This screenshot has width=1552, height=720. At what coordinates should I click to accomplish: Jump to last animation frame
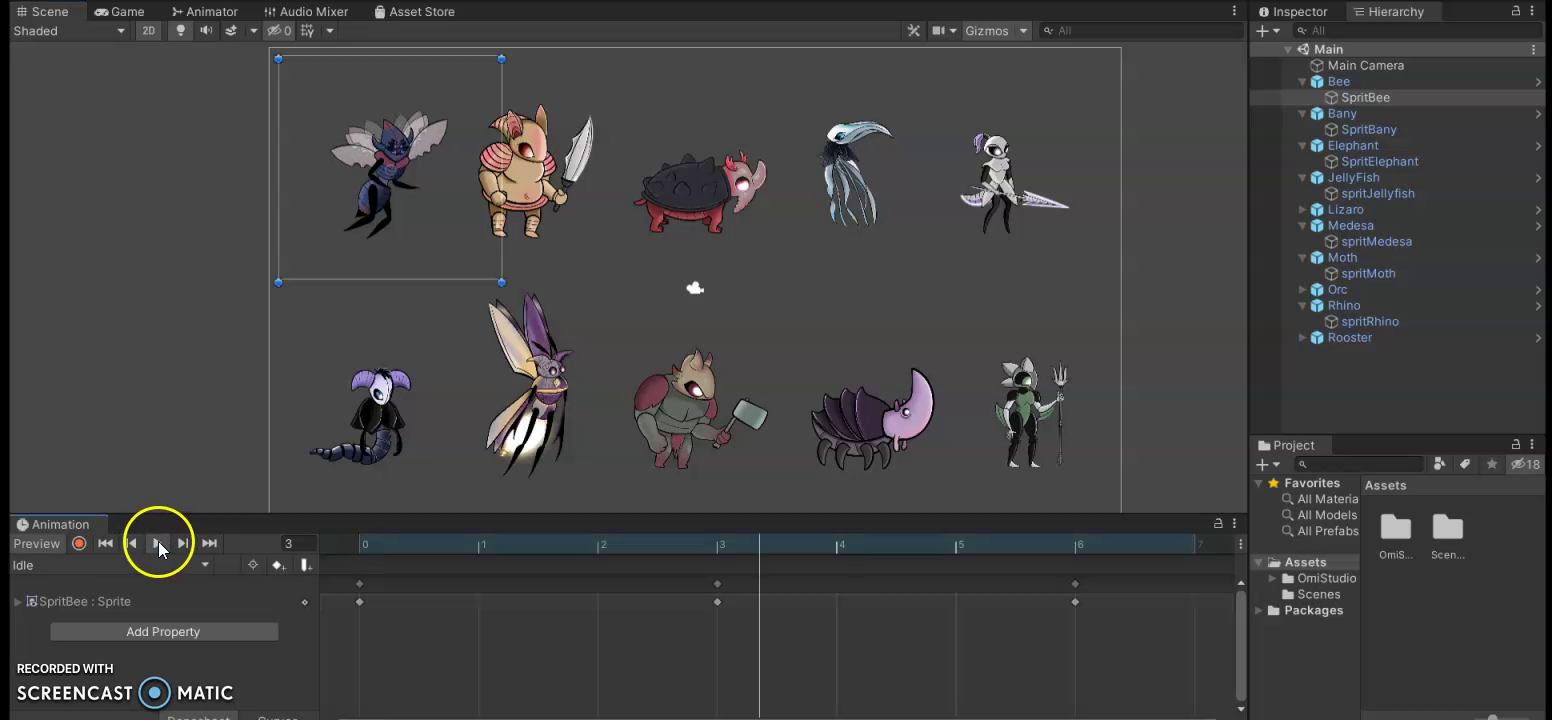(x=209, y=543)
